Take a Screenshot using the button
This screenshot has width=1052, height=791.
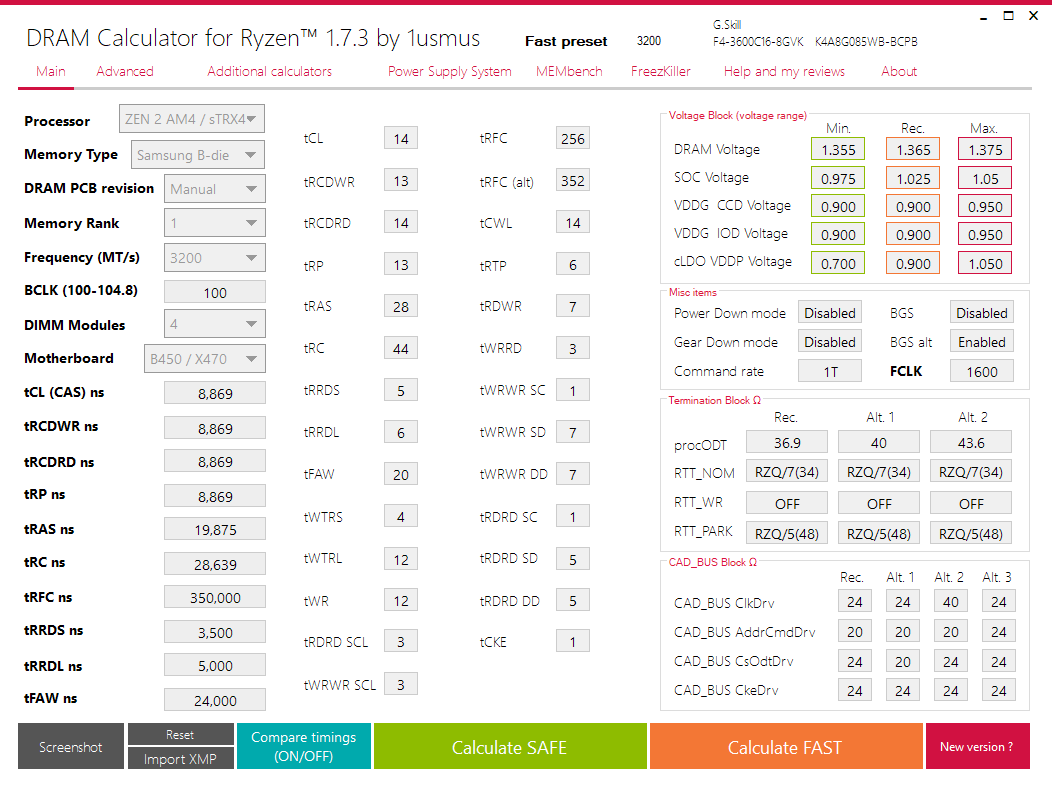click(x=70, y=746)
